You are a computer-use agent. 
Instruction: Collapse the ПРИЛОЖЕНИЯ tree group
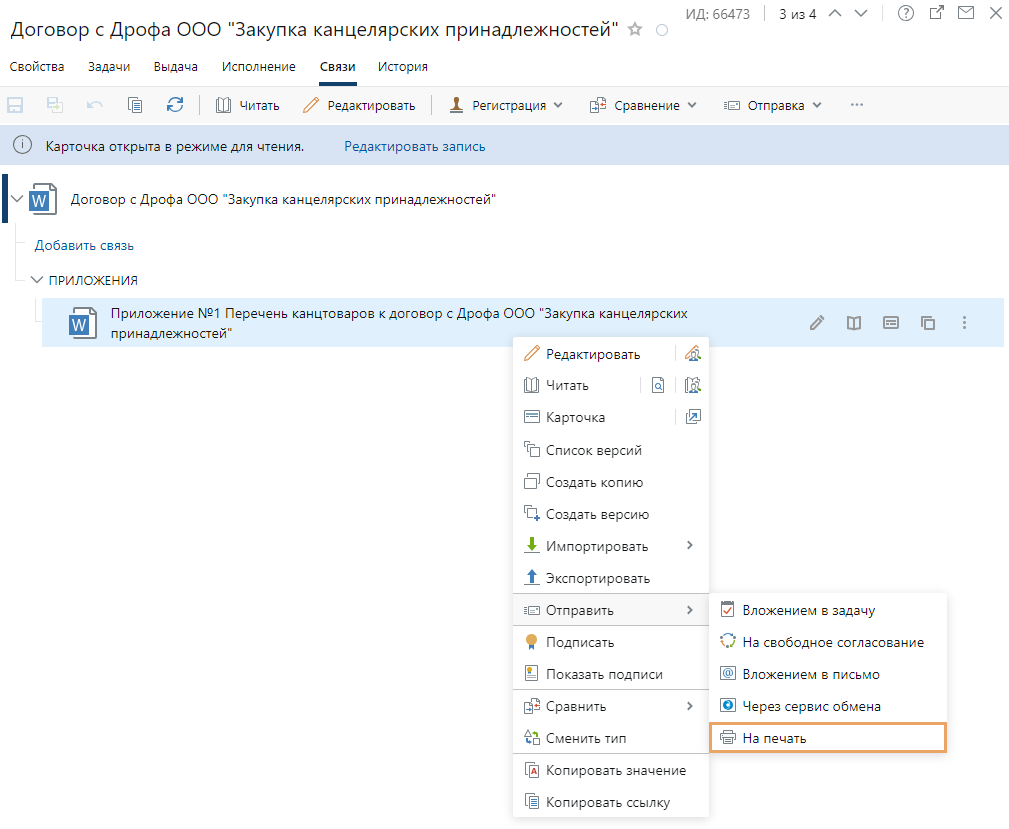tap(37, 280)
